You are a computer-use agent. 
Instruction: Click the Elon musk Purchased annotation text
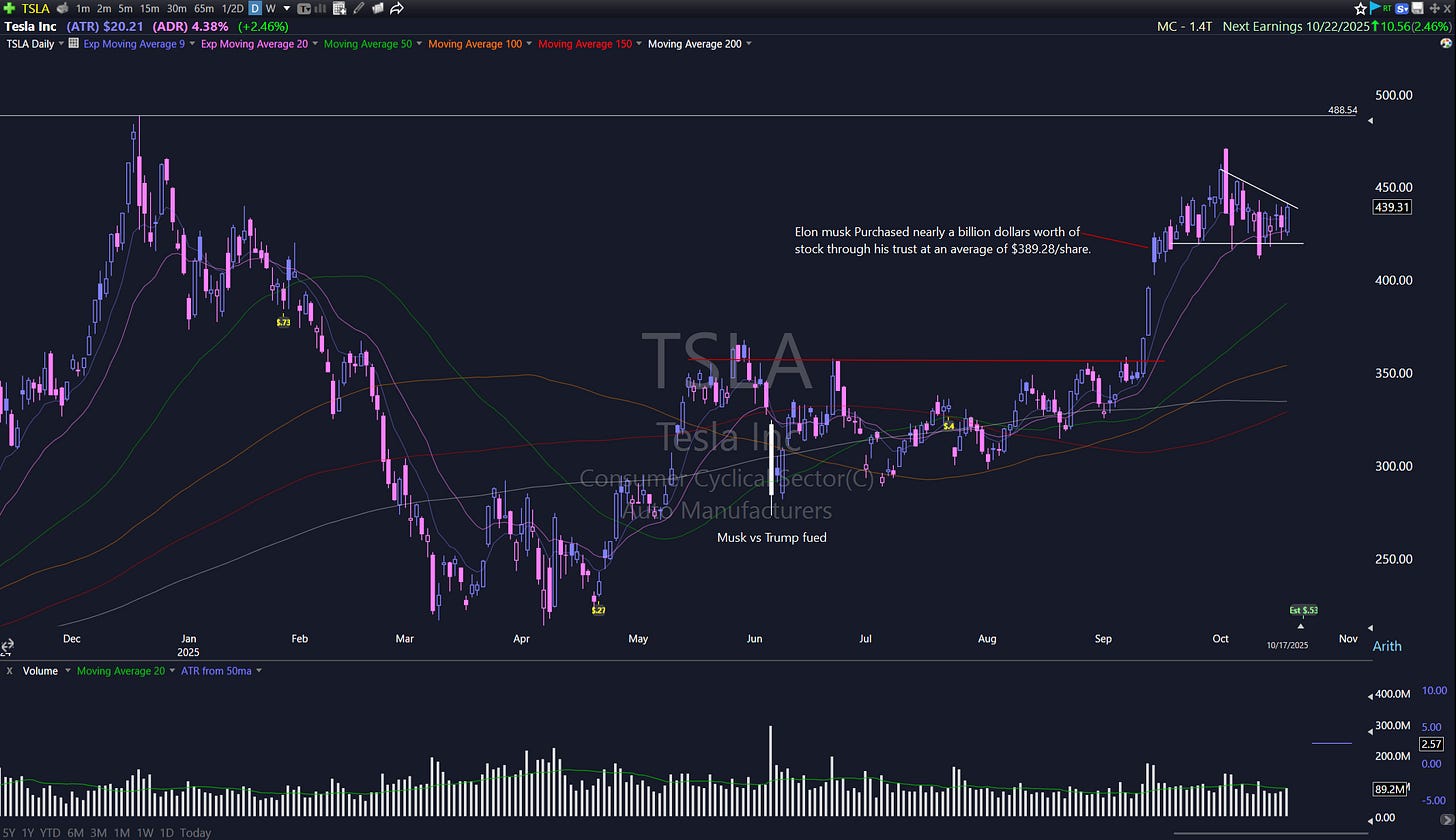(x=942, y=240)
